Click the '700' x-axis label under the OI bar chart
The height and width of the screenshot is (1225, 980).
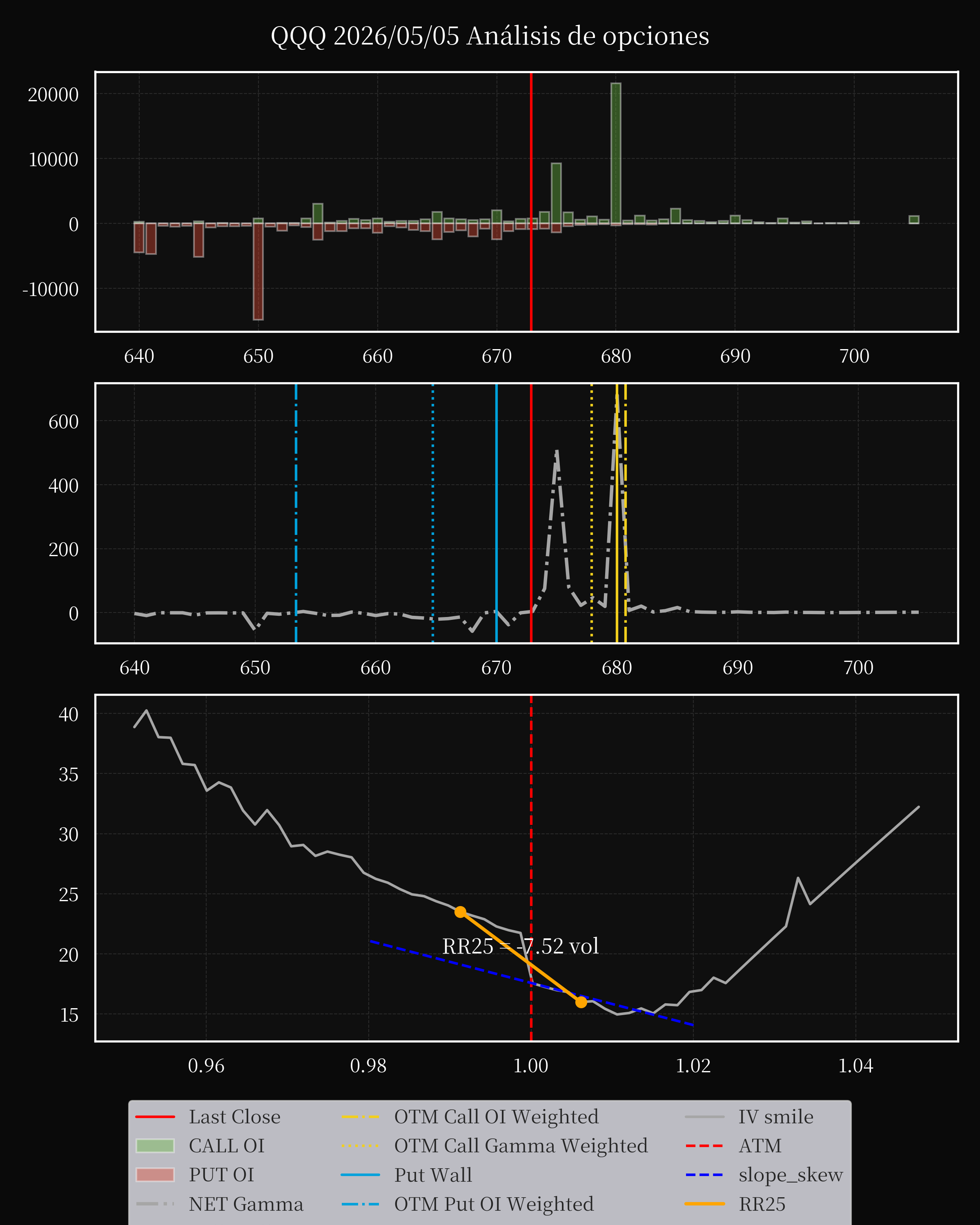point(855,356)
